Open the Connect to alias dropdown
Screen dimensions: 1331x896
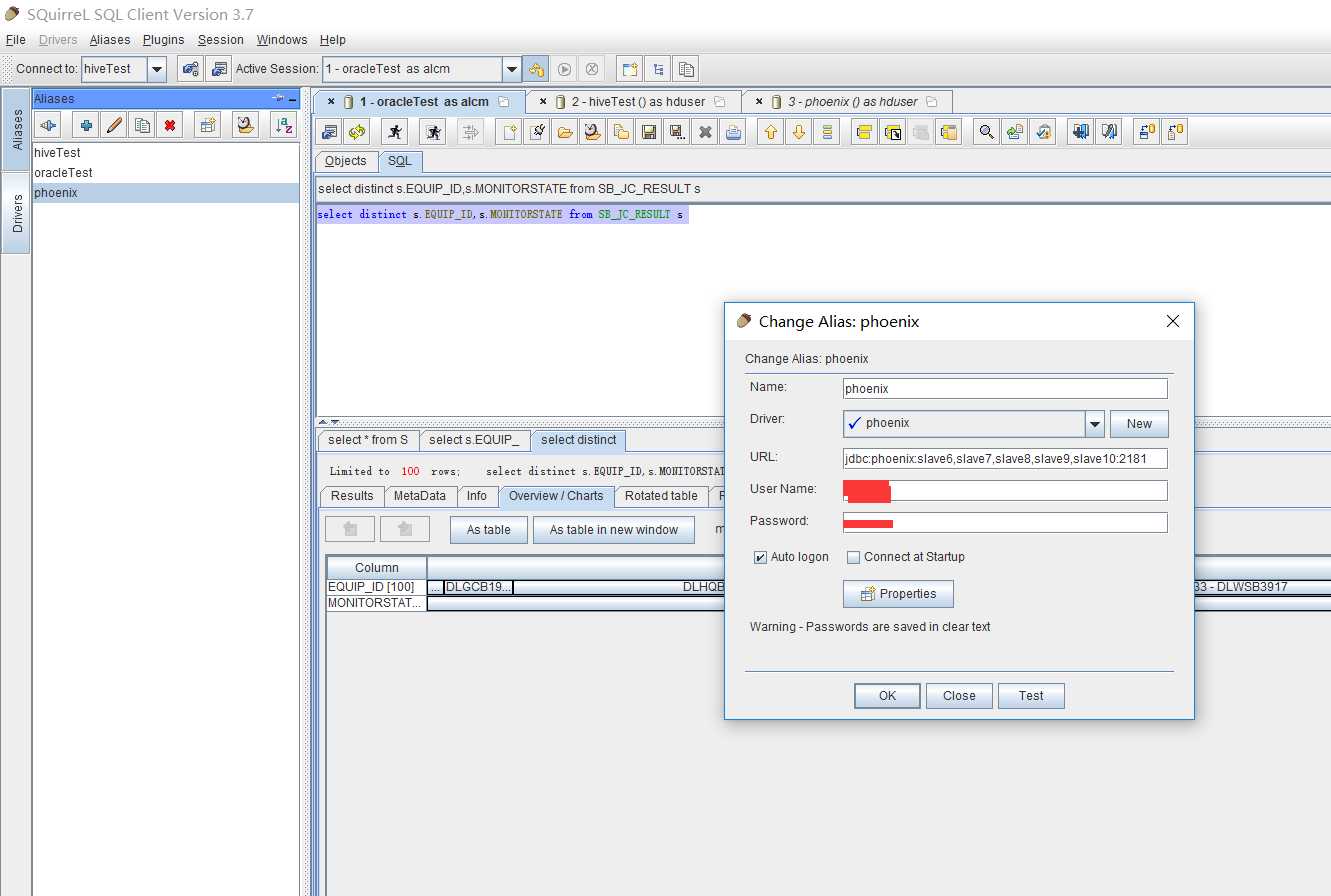[157, 69]
